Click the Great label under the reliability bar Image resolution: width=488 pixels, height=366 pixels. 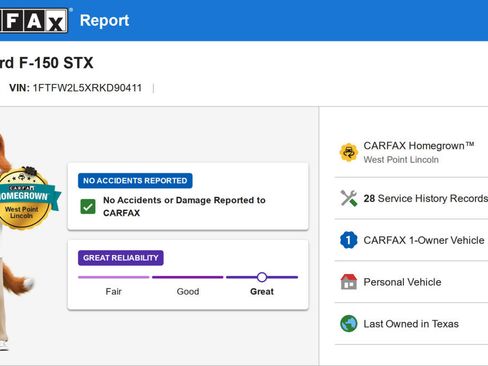(x=262, y=292)
